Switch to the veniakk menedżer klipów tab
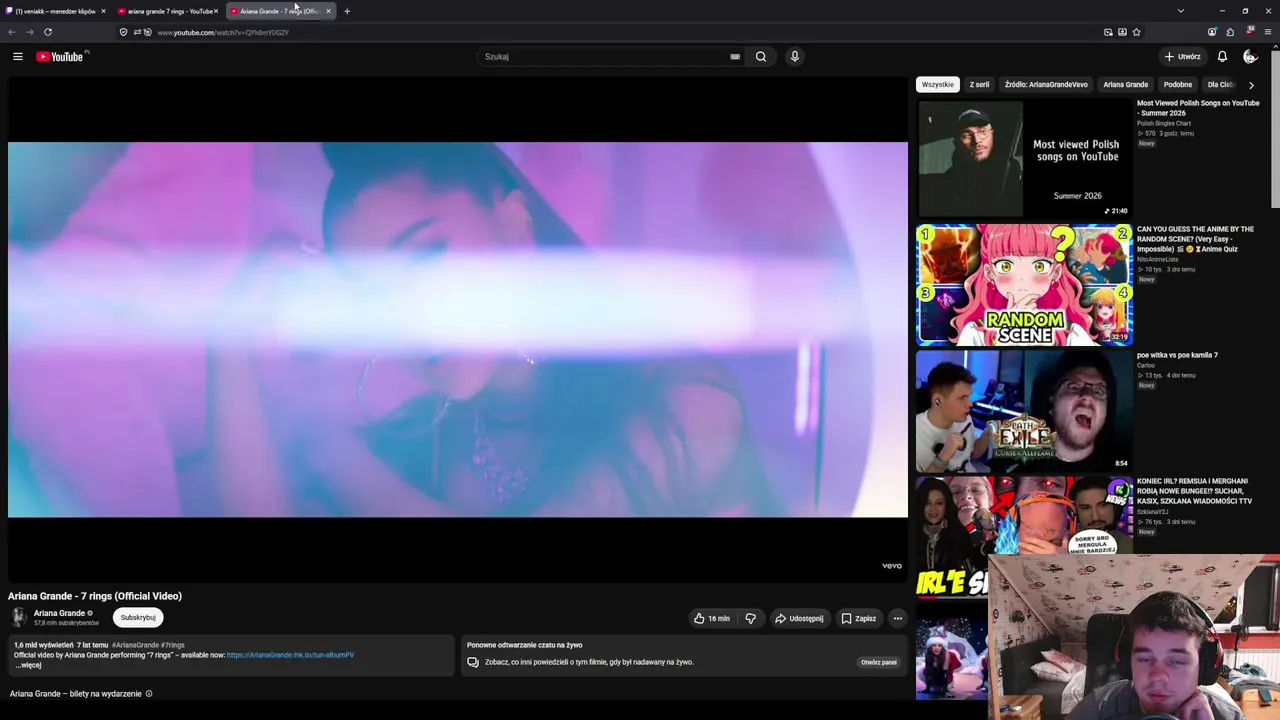The width and height of the screenshot is (1280, 720). [55, 11]
